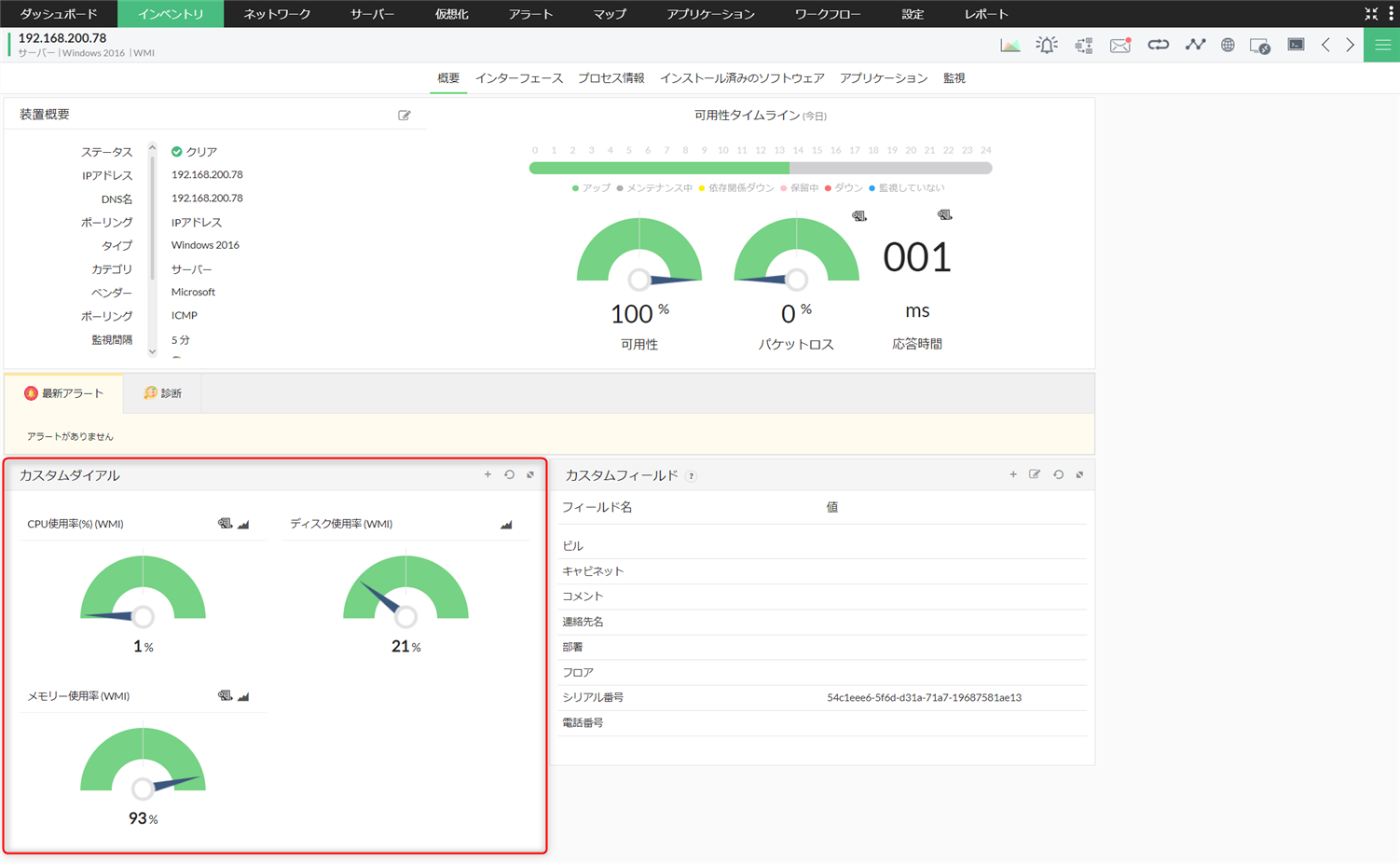
Task: Open the ワークフロー menu
Action: pyautogui.click(x=828, y=14)
